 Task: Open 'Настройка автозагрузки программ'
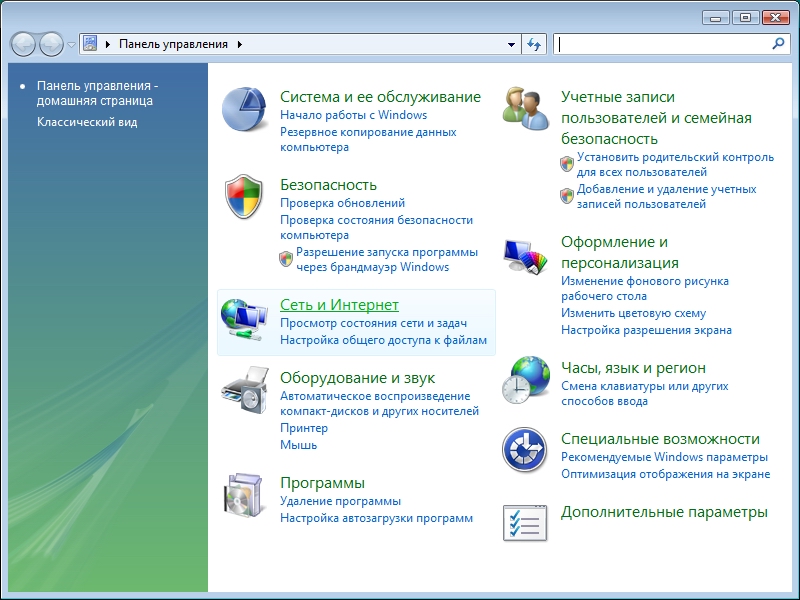(x=377, y=518)
